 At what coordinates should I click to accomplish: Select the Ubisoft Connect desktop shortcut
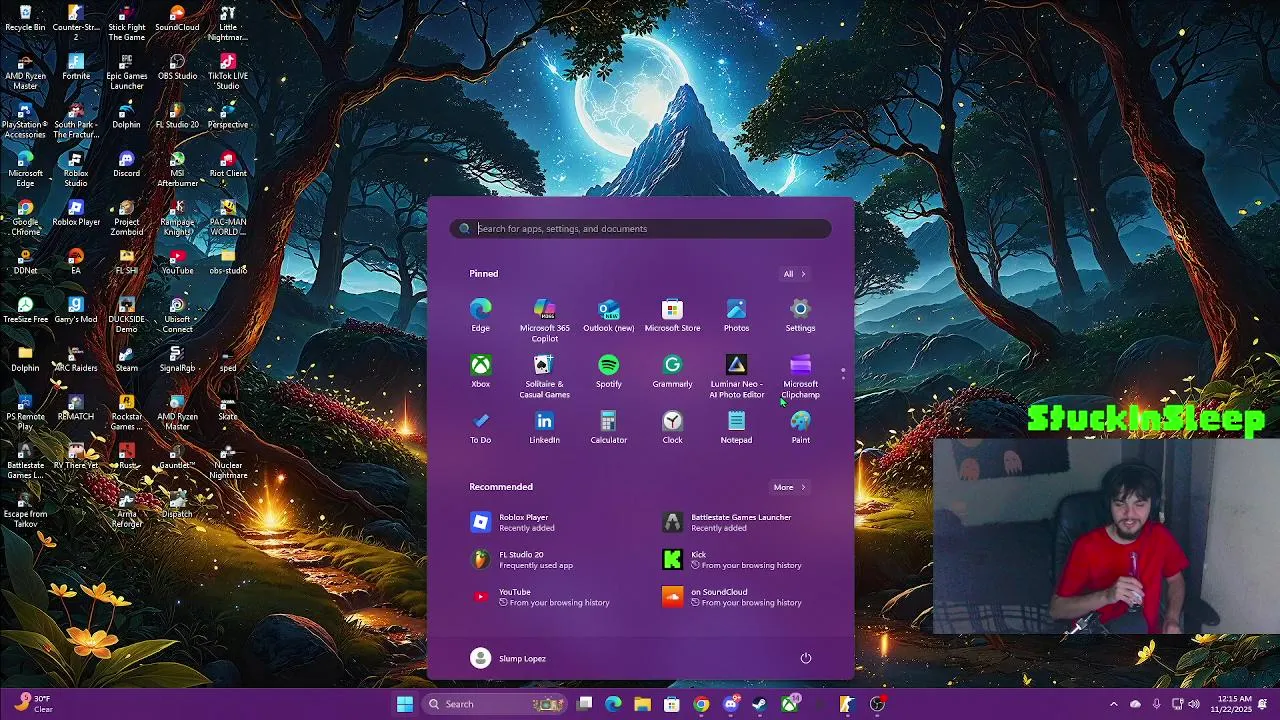pyautogui.click(x=177, y=315)
